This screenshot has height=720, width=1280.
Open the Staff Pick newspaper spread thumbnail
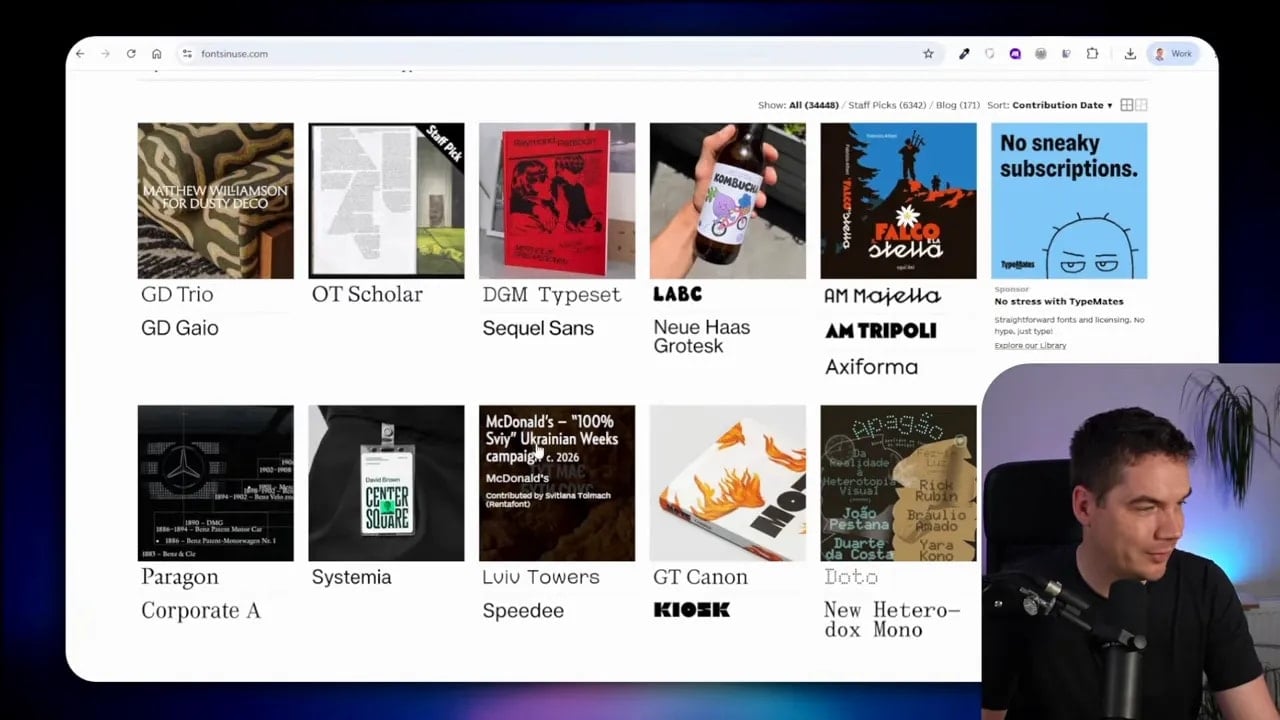386,201
